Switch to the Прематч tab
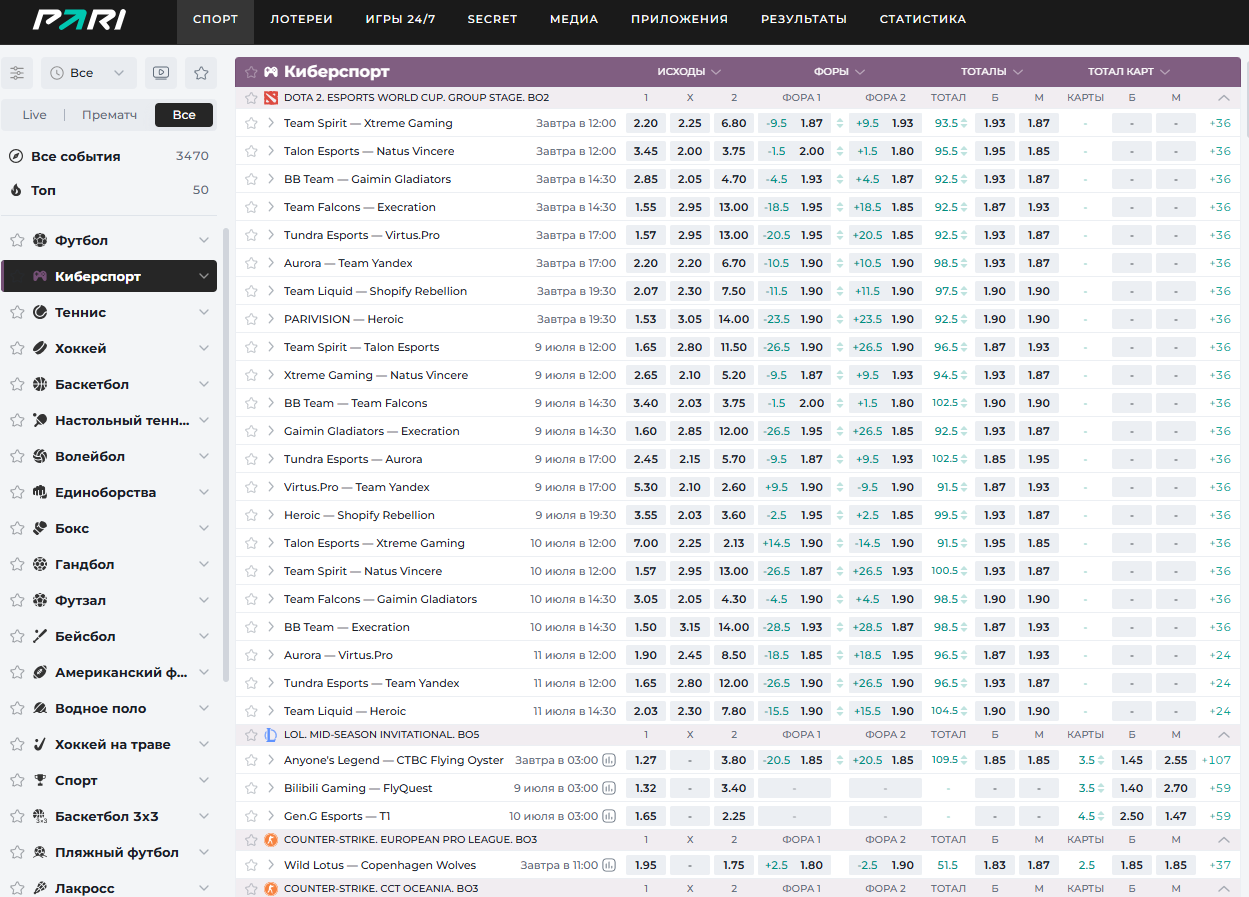1249x897 pixels. click(109, 115)
